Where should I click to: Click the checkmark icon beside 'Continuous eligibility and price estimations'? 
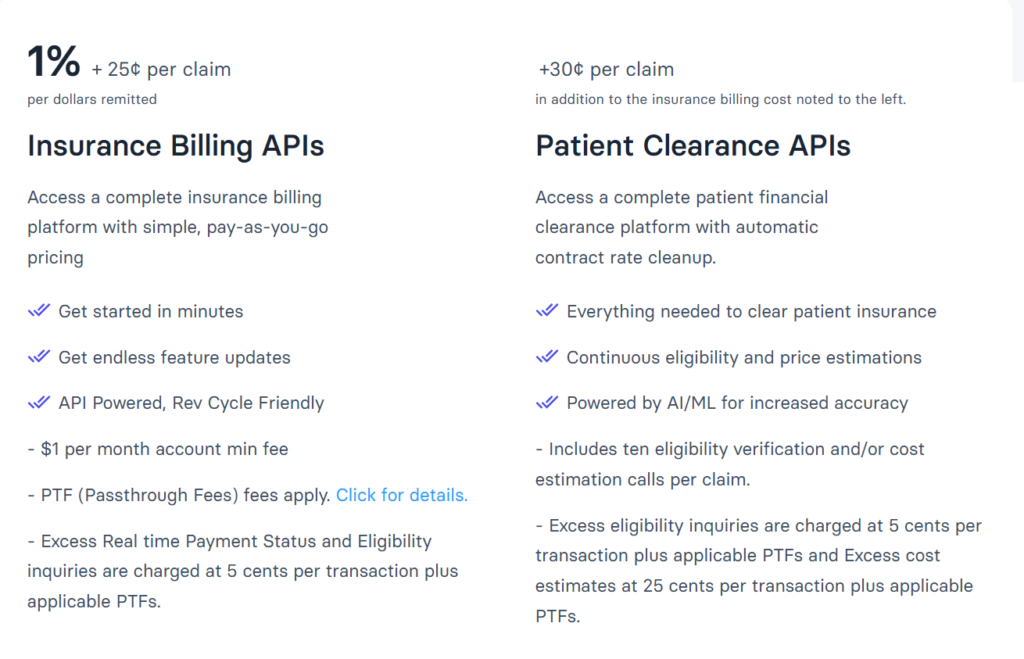(547, 357)
